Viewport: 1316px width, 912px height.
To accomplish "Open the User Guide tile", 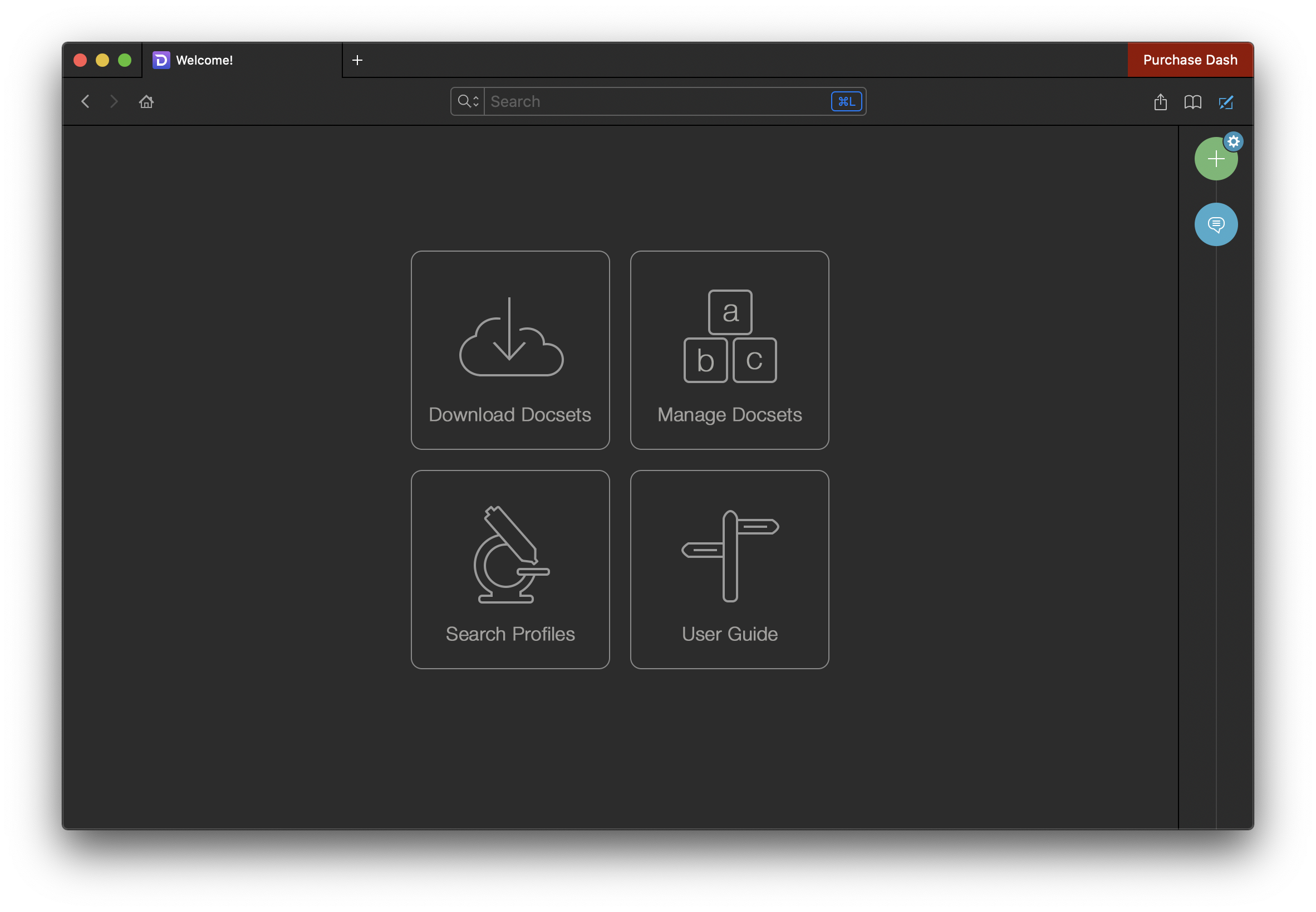I will coord(729,570).
